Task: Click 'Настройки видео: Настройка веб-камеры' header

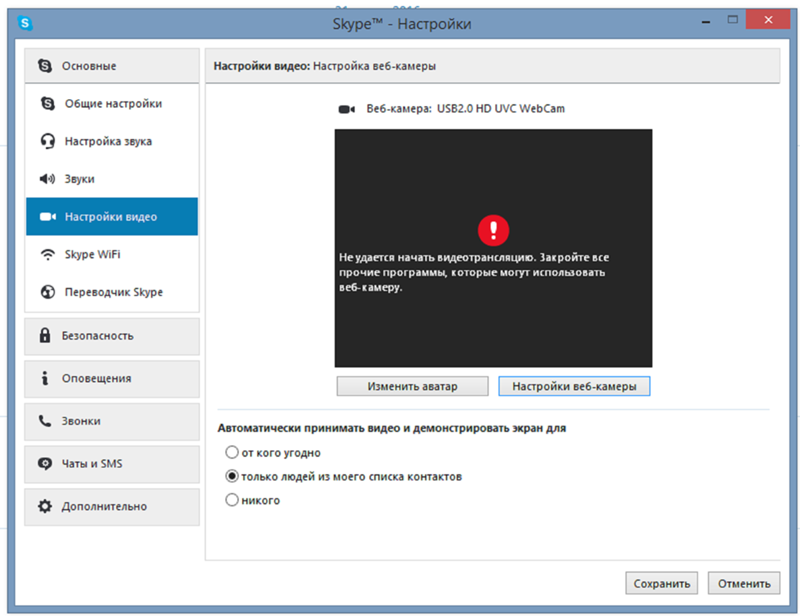Action: [324, 66]
